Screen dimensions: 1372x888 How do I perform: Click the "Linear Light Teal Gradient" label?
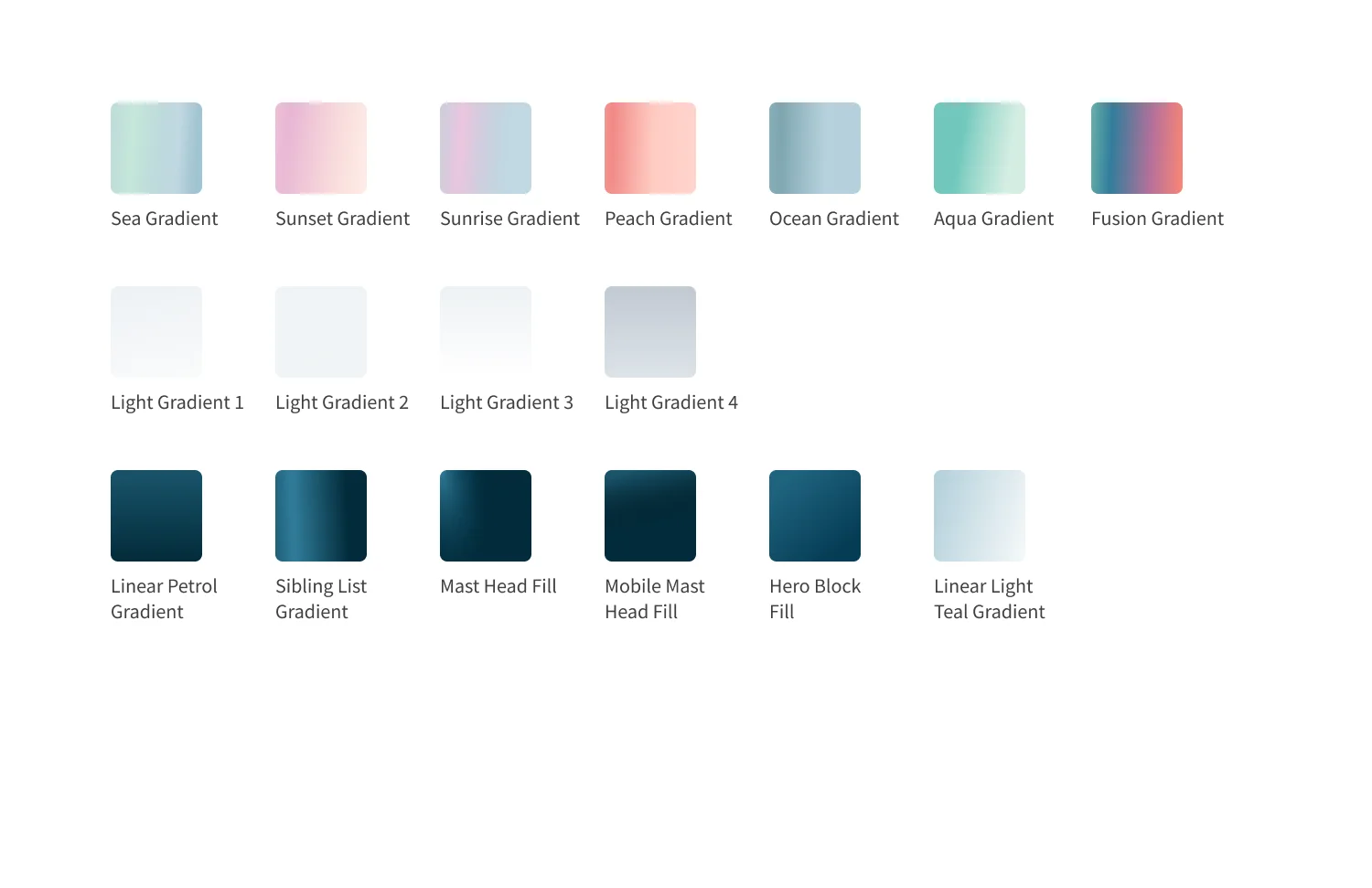pos(990,599)
